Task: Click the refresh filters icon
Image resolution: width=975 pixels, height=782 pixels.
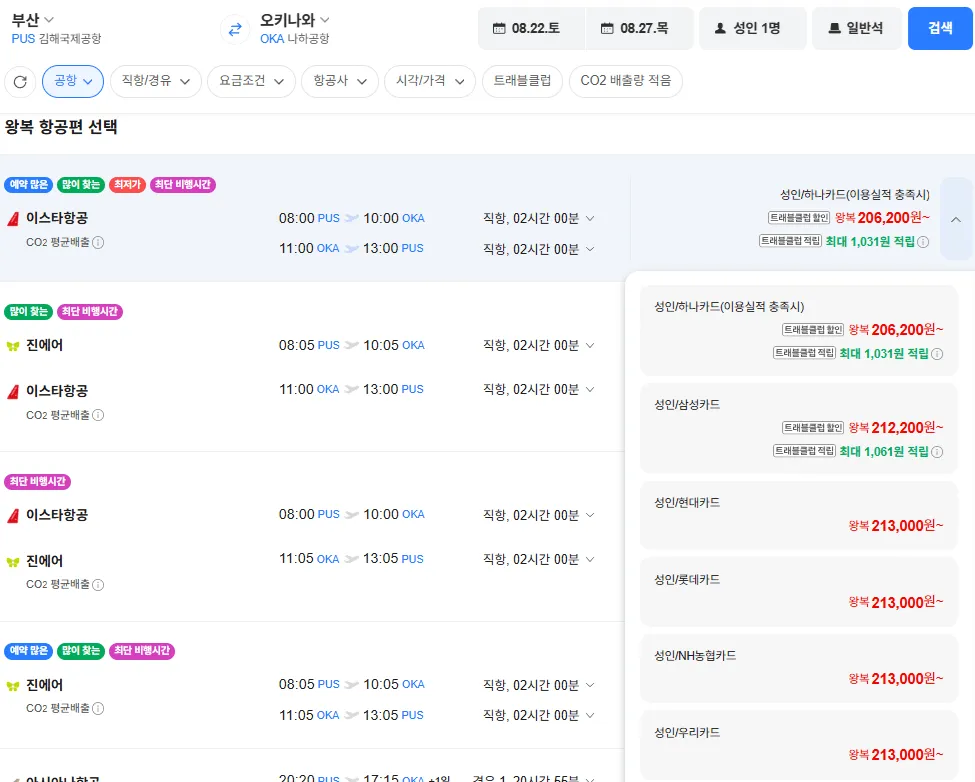Action: click(20, 81)
